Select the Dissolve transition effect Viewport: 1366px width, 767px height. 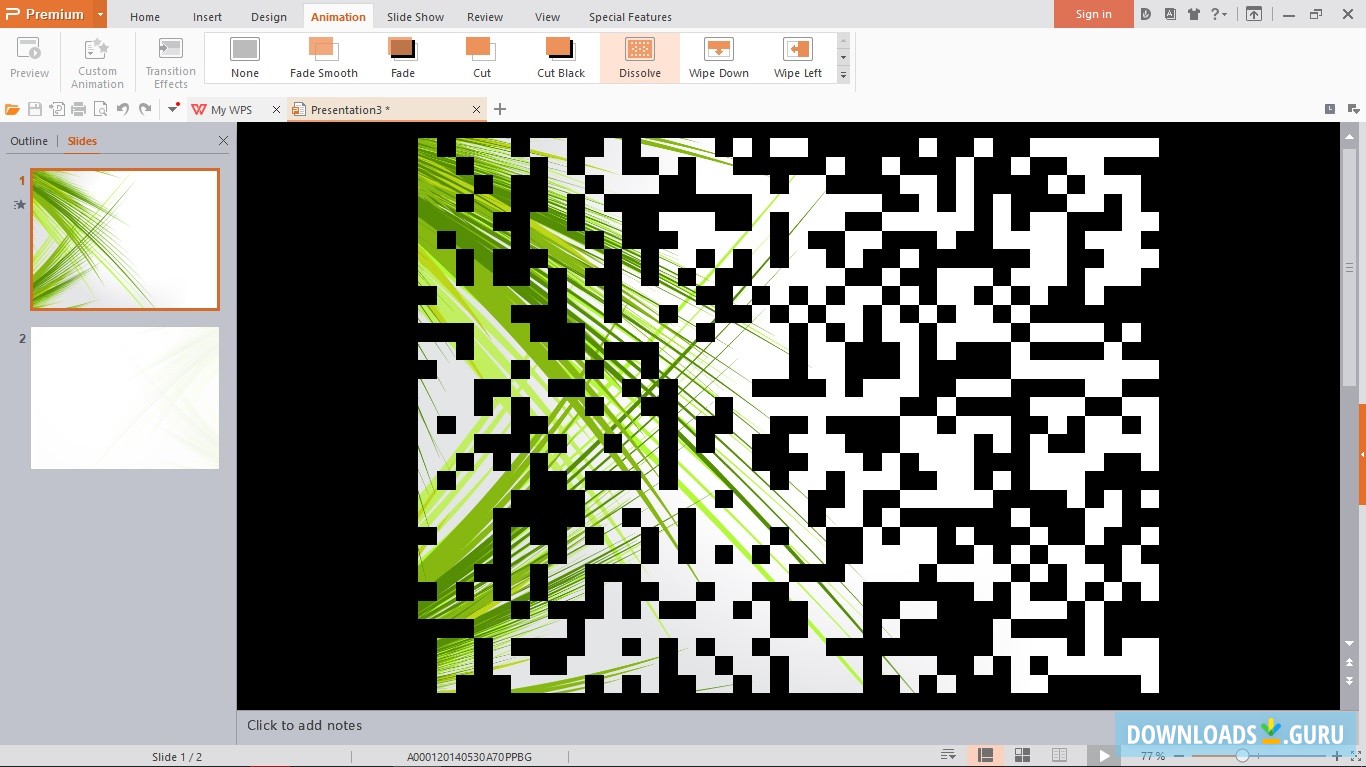640,58
